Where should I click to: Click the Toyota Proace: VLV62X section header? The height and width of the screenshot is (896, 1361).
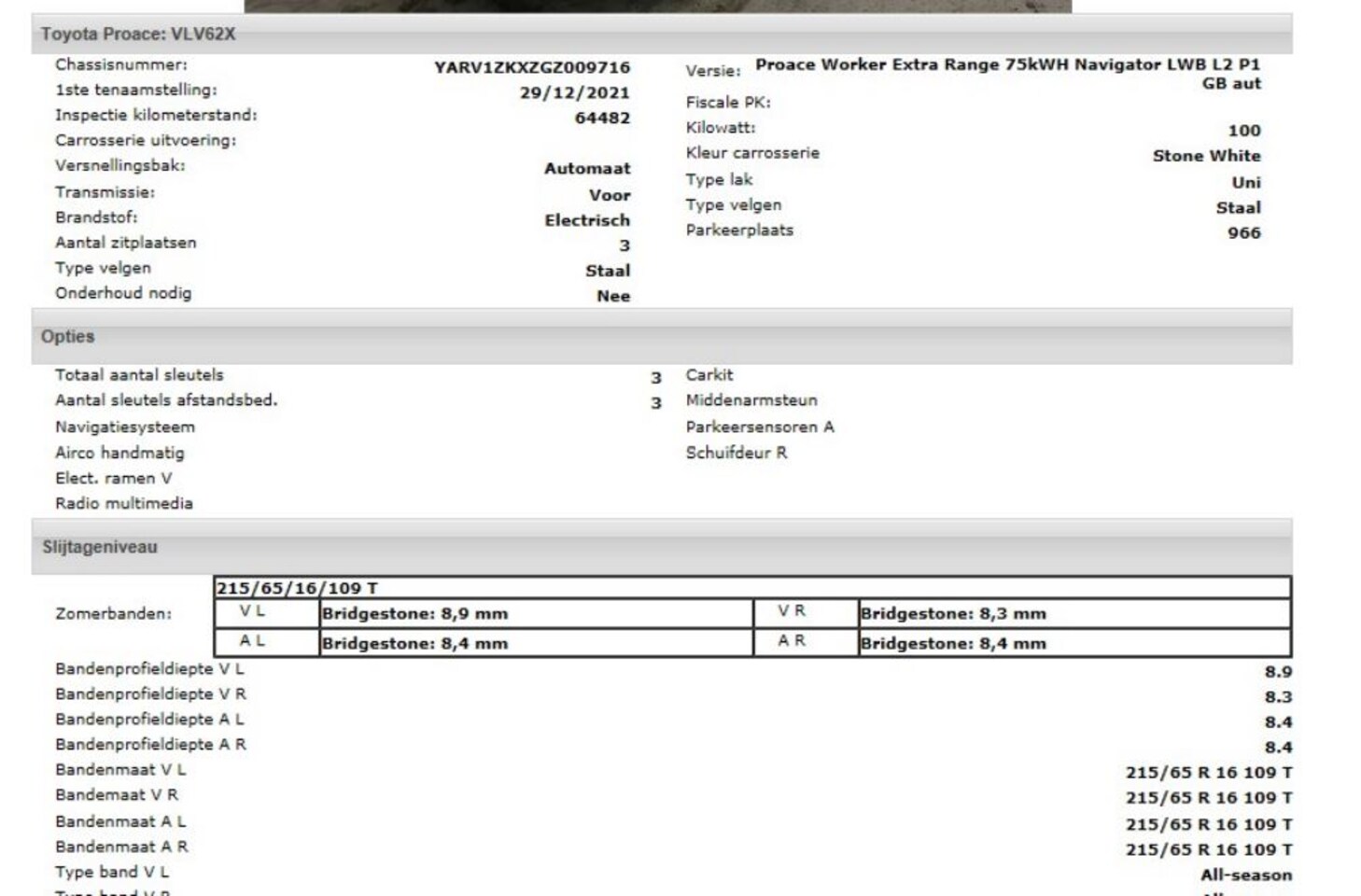[x=138, y=35]
